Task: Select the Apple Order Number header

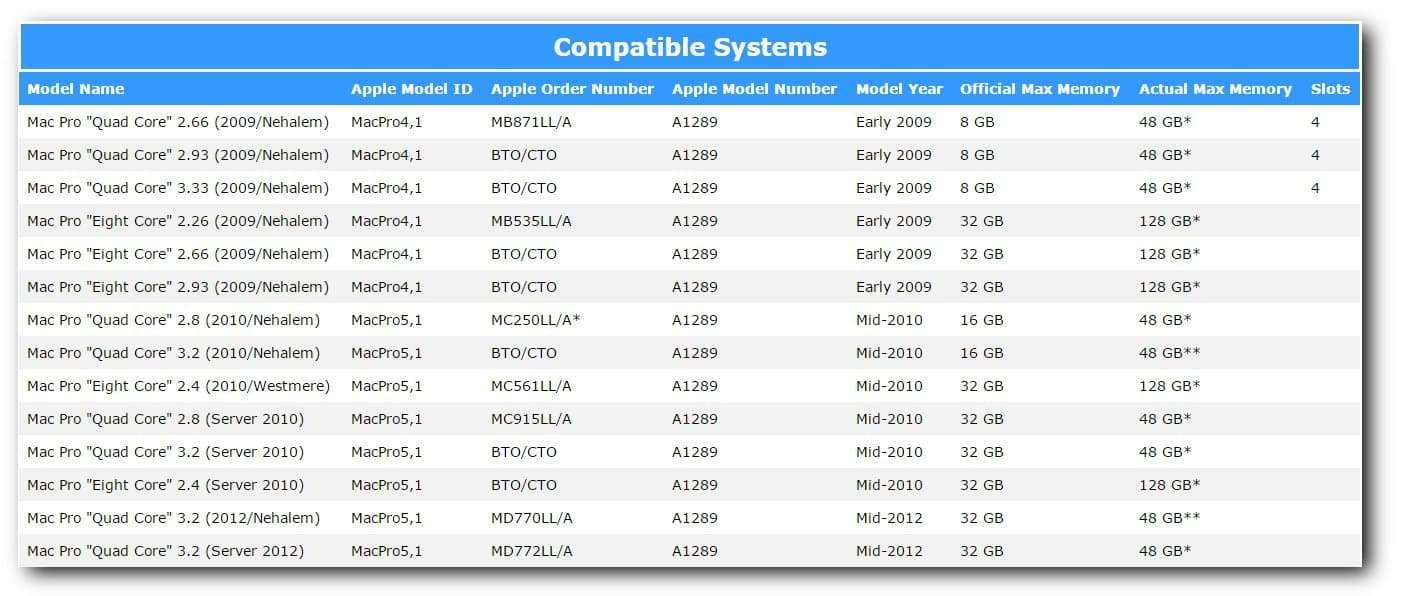Action: point(572,89)
